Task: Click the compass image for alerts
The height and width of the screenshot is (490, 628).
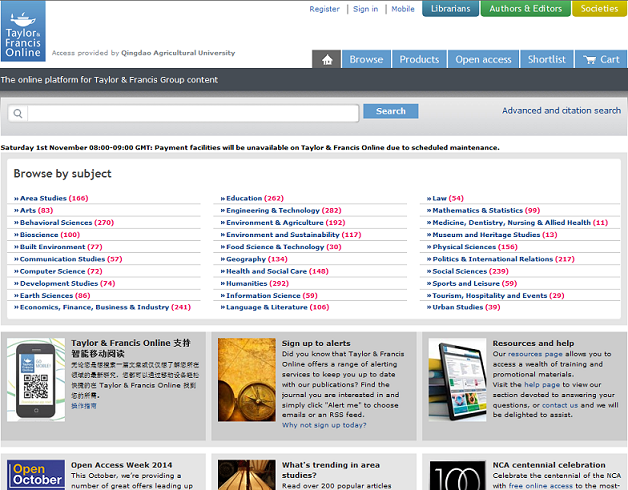Action: [x=247, y=379]
